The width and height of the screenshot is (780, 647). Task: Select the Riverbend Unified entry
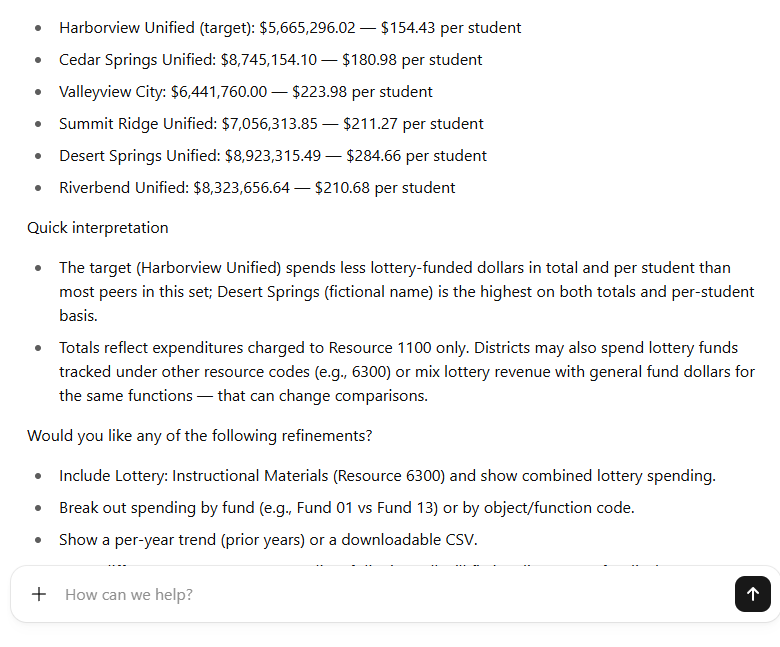(257, 188)
